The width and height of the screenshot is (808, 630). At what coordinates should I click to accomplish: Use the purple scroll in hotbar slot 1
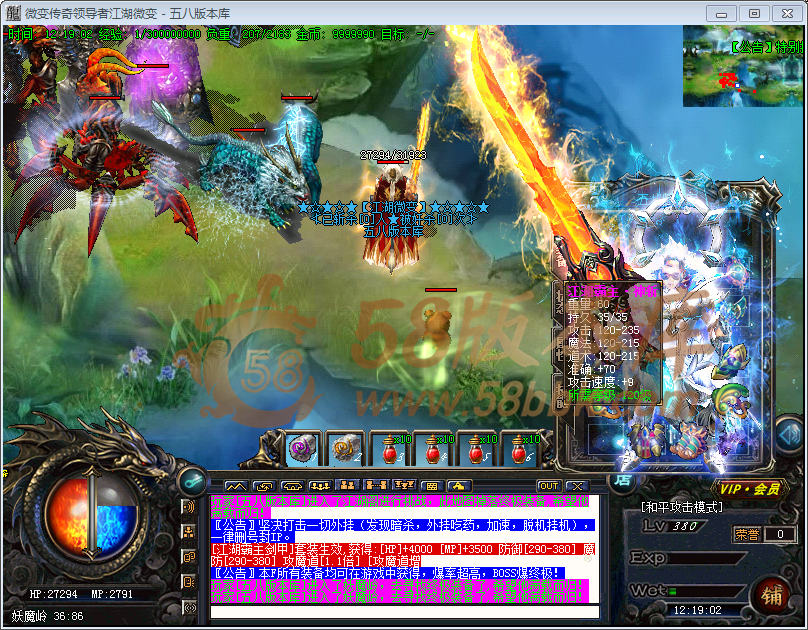tap(303, 449)
